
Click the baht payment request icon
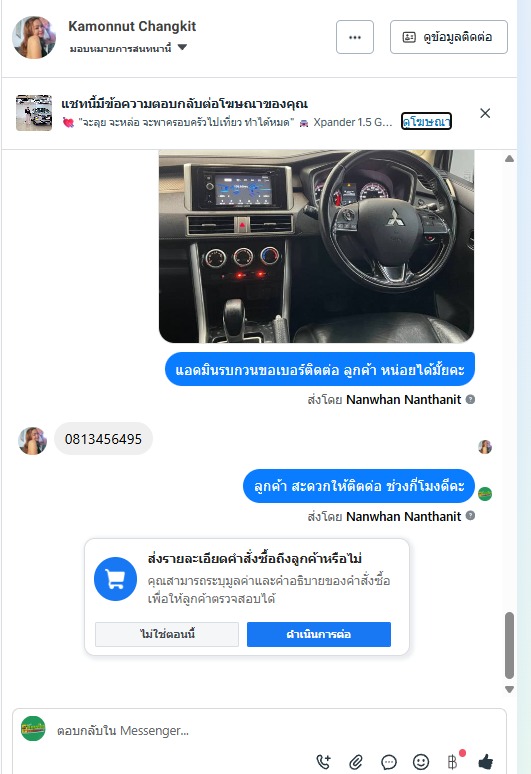(453, 762)
